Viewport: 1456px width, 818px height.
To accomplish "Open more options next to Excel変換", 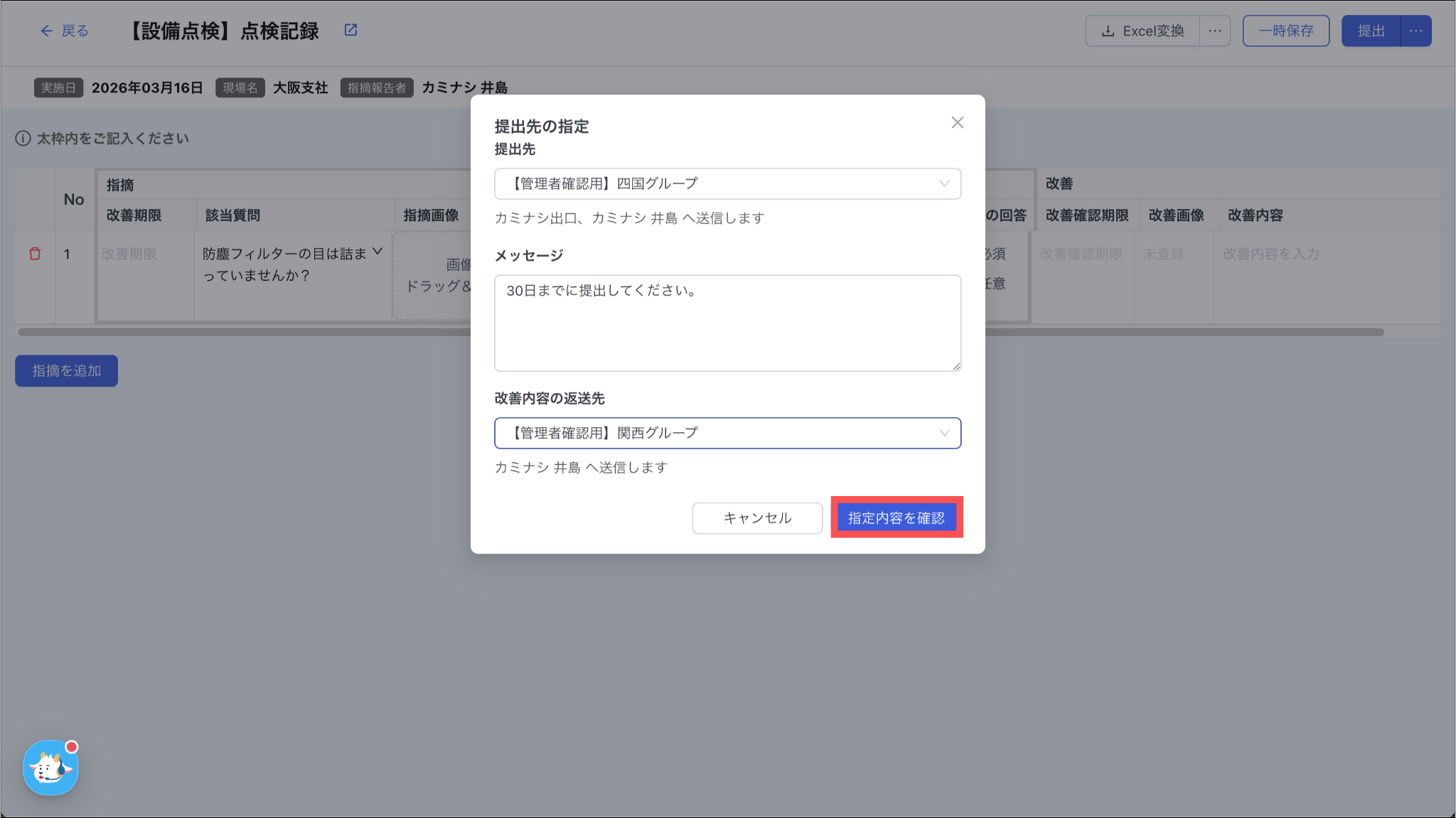I will tap(1215, 31).
